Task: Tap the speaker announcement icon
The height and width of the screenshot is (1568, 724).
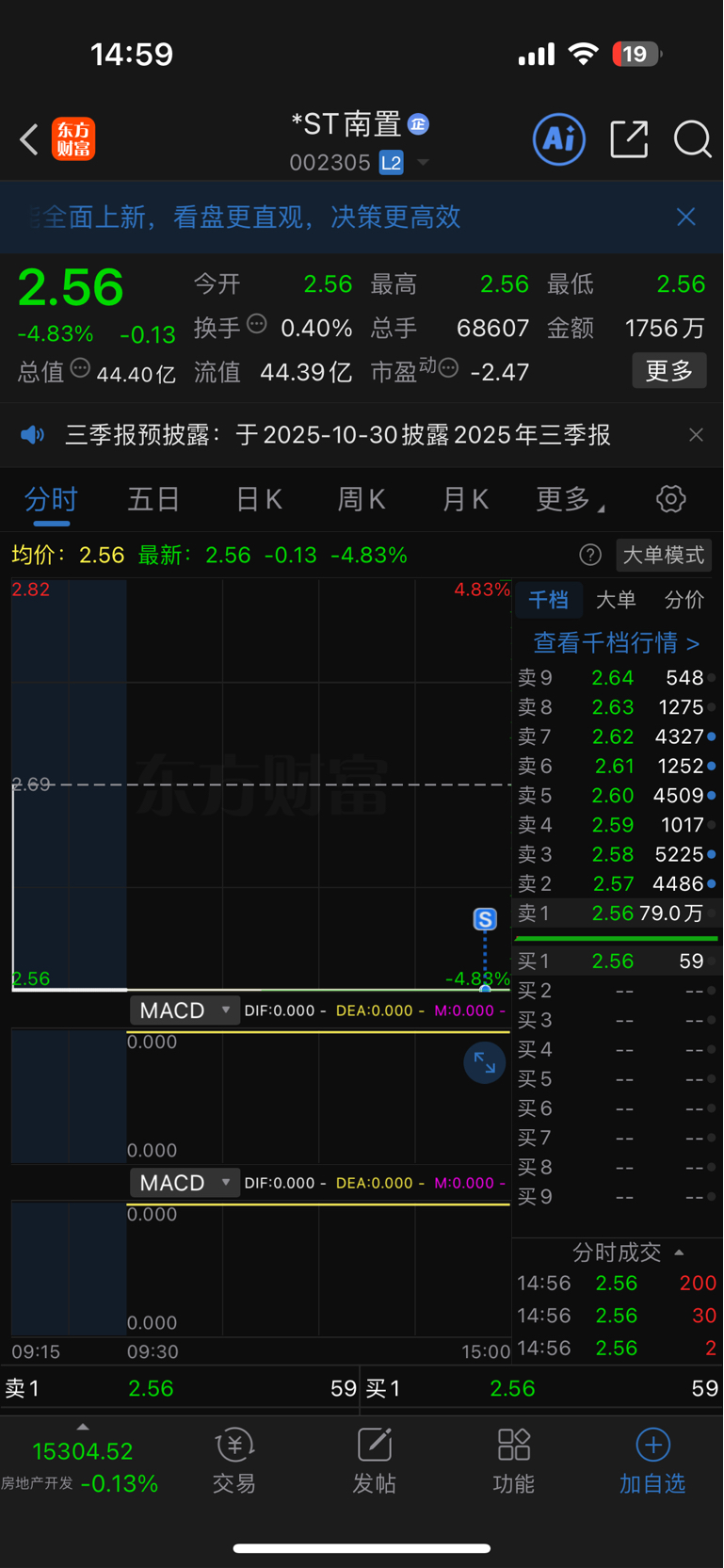Action: coord(33,434)
